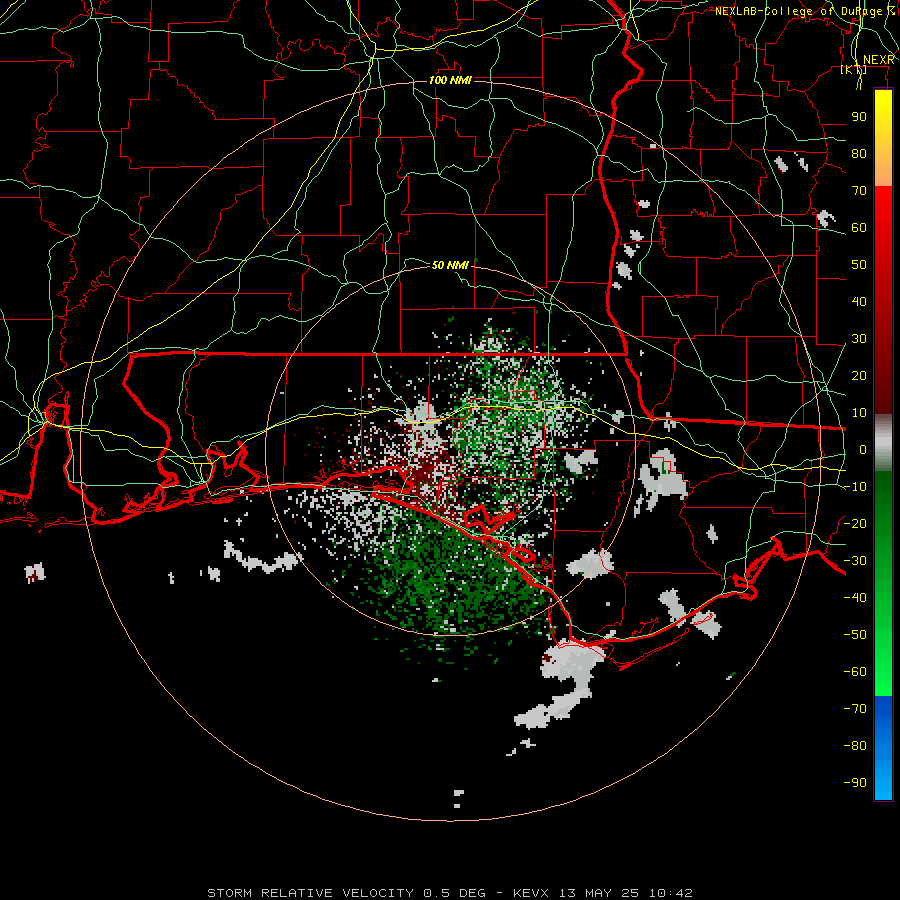This screenshot has width=900, height=900.
Task: Click the positive 90 scale label
Action: tap(859, 117)
